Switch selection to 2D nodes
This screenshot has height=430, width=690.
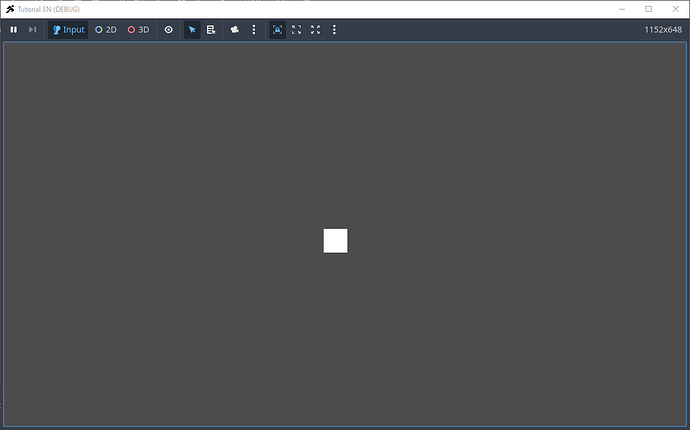(106, 30)
